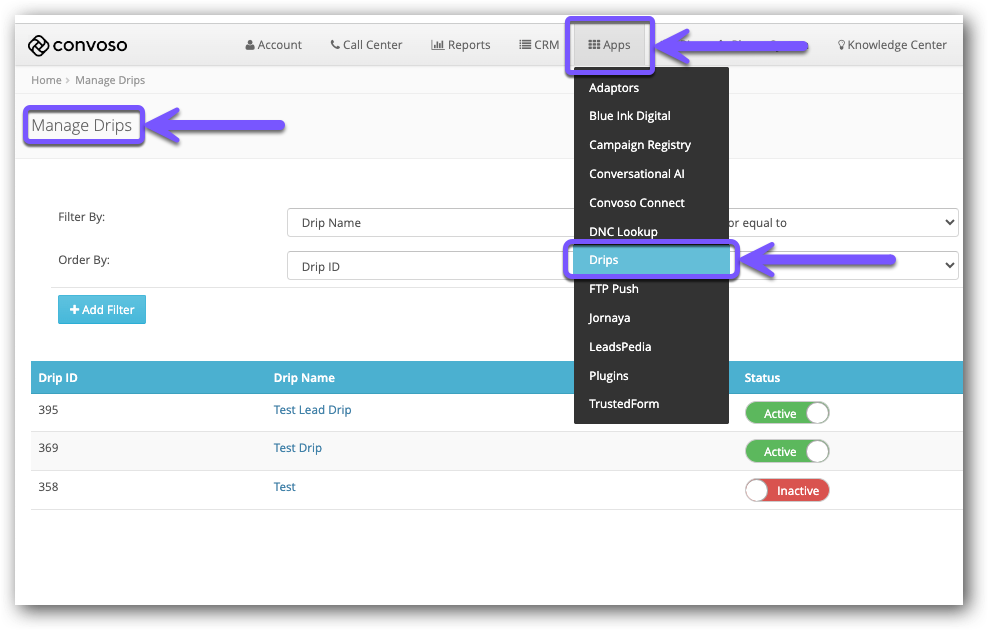Image resolution: width=988 pixels, height=630 pixels.
Task: Toggle the status of Test Lead Drip
Action: click(x=787, y=413)
